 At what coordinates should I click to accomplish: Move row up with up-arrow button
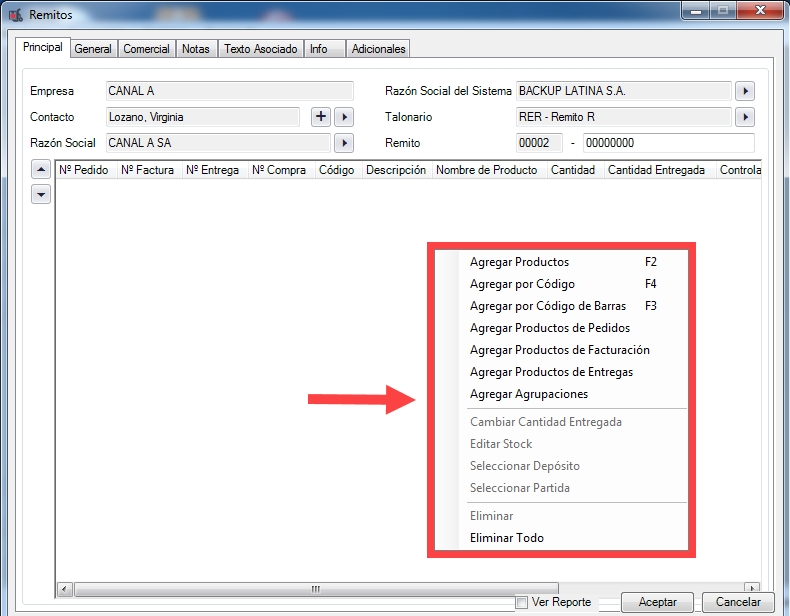point(41,169)
